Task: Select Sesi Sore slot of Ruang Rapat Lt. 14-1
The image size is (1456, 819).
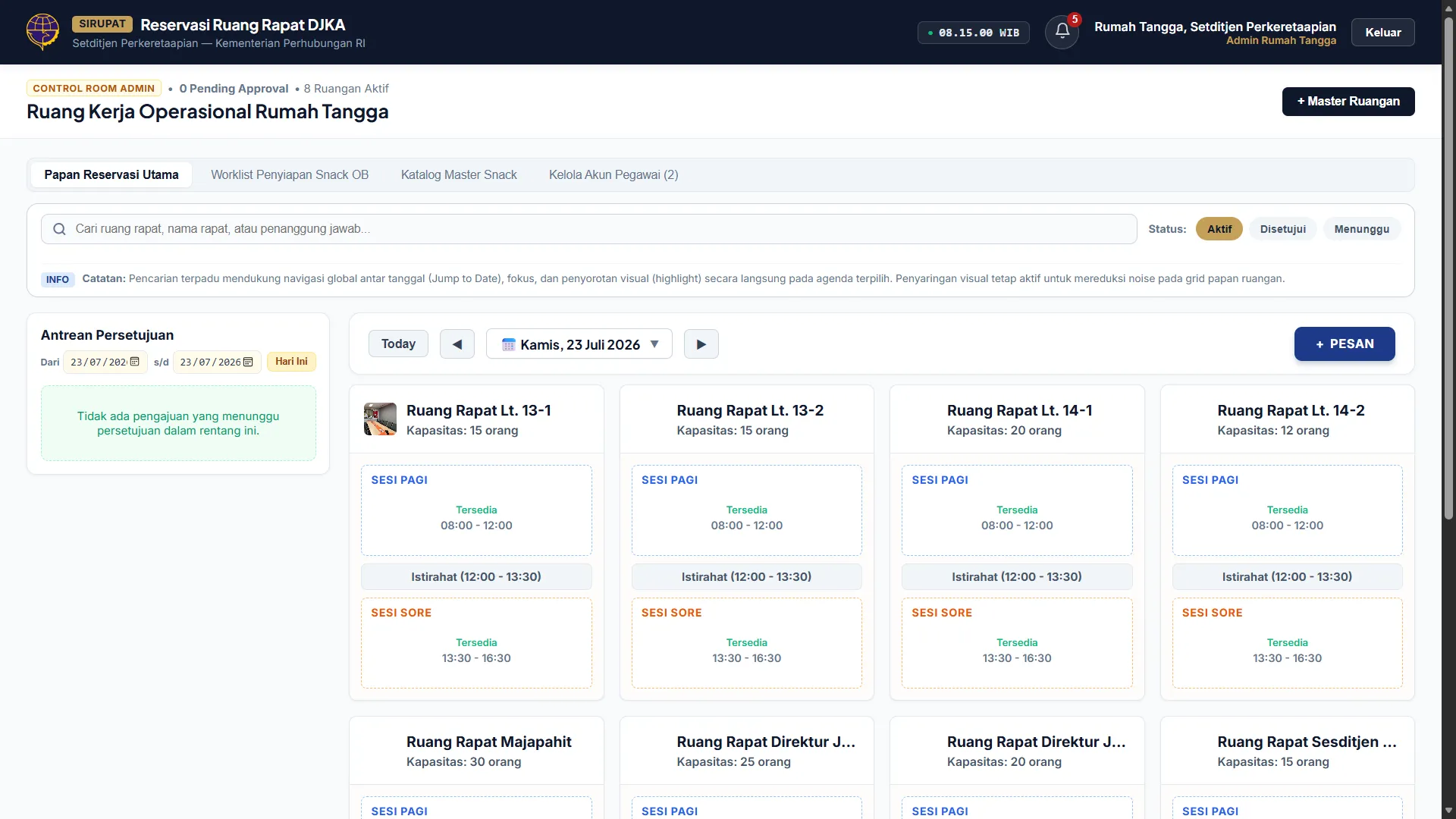Action: (1017, 643)
